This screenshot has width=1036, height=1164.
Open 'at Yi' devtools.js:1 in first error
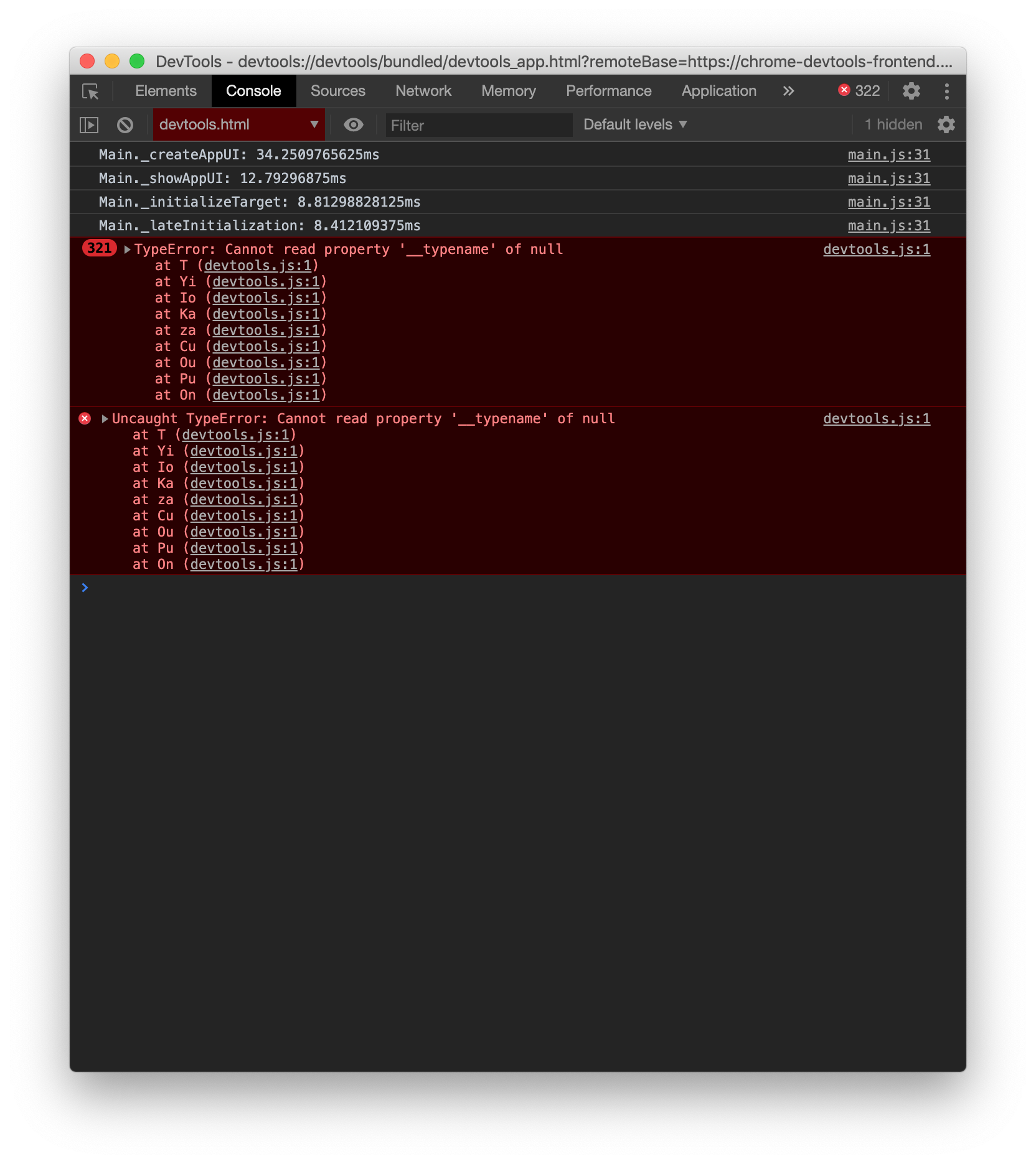[266, 282]
